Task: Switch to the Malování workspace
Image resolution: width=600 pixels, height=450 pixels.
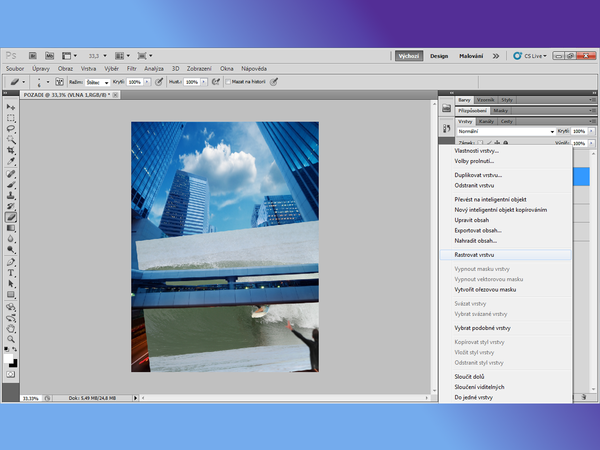Action: point(470,56)
